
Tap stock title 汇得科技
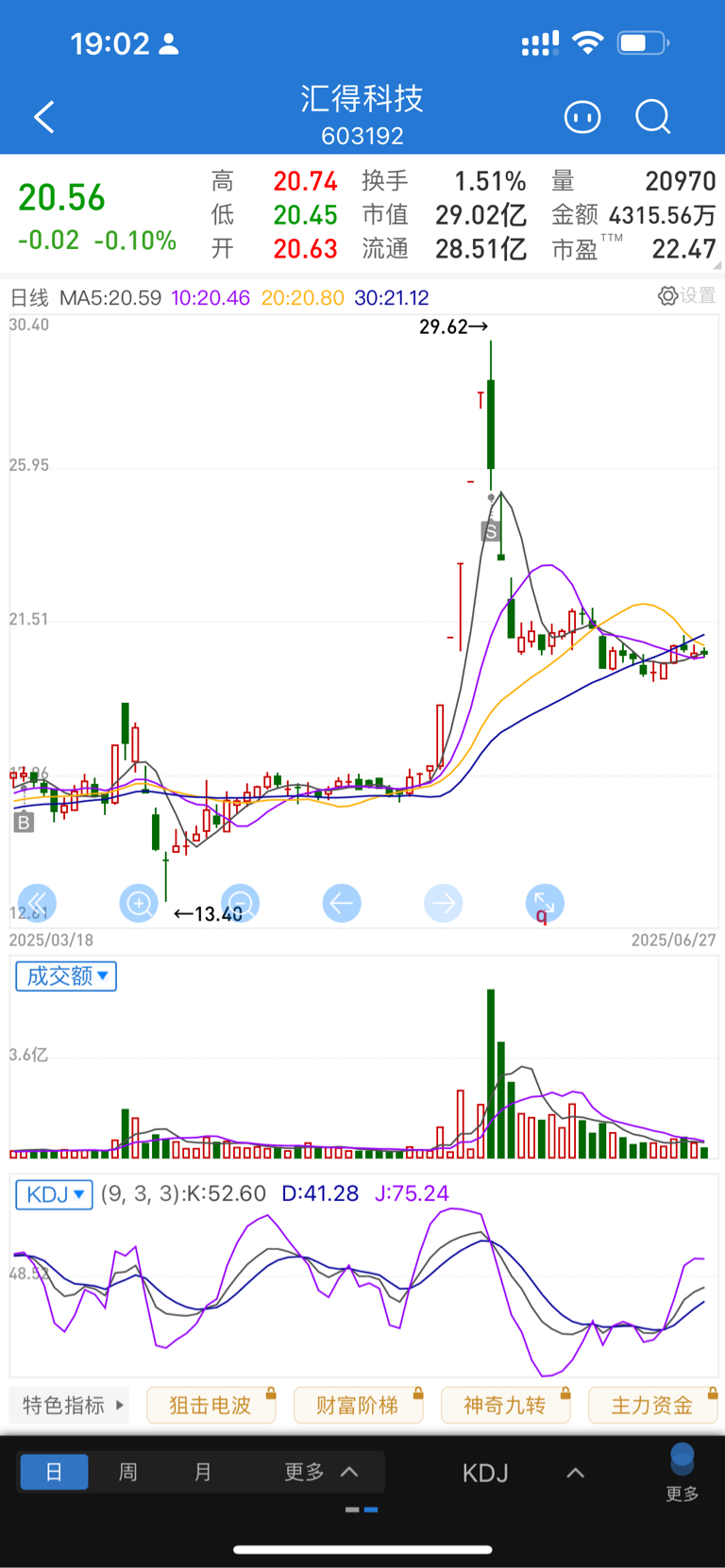362,98
